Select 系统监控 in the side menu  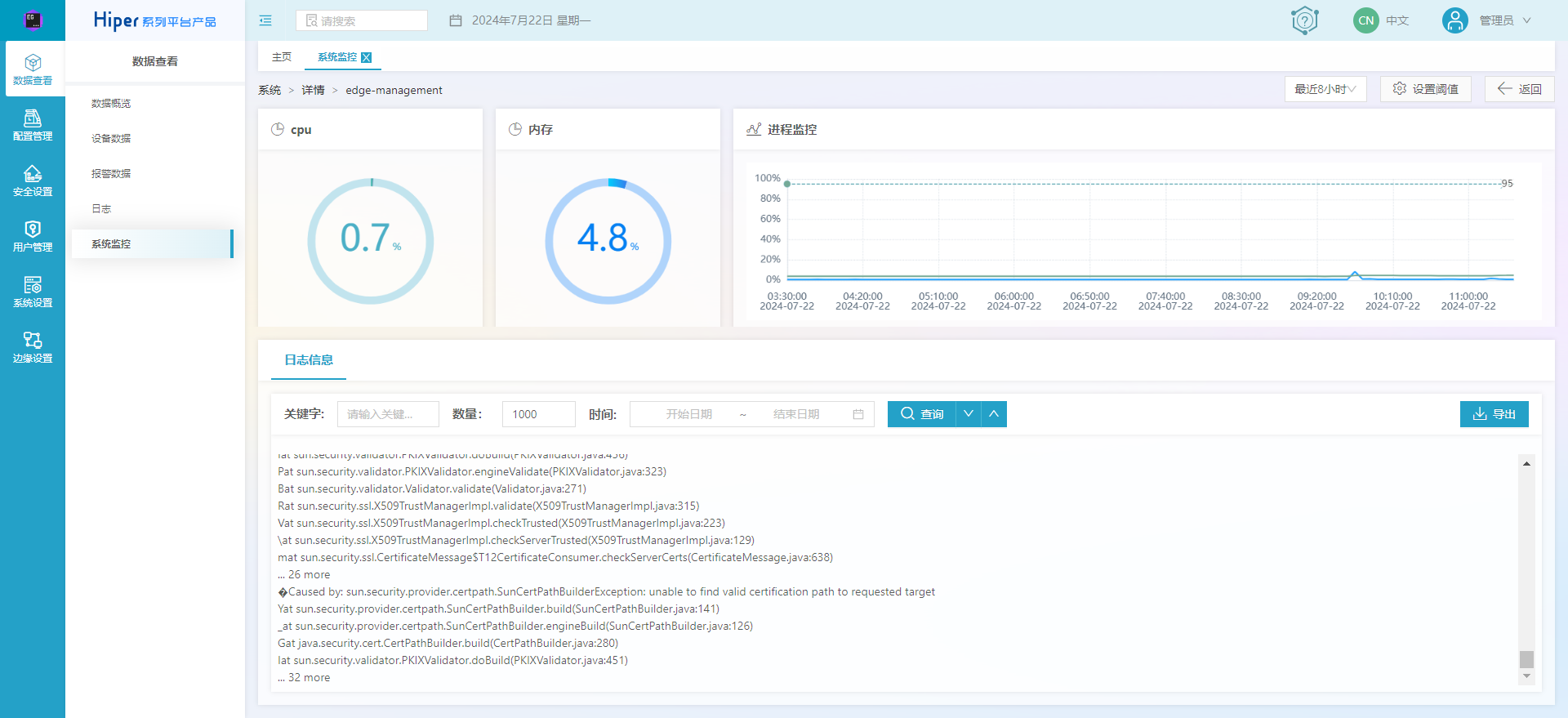click(153, 244)
